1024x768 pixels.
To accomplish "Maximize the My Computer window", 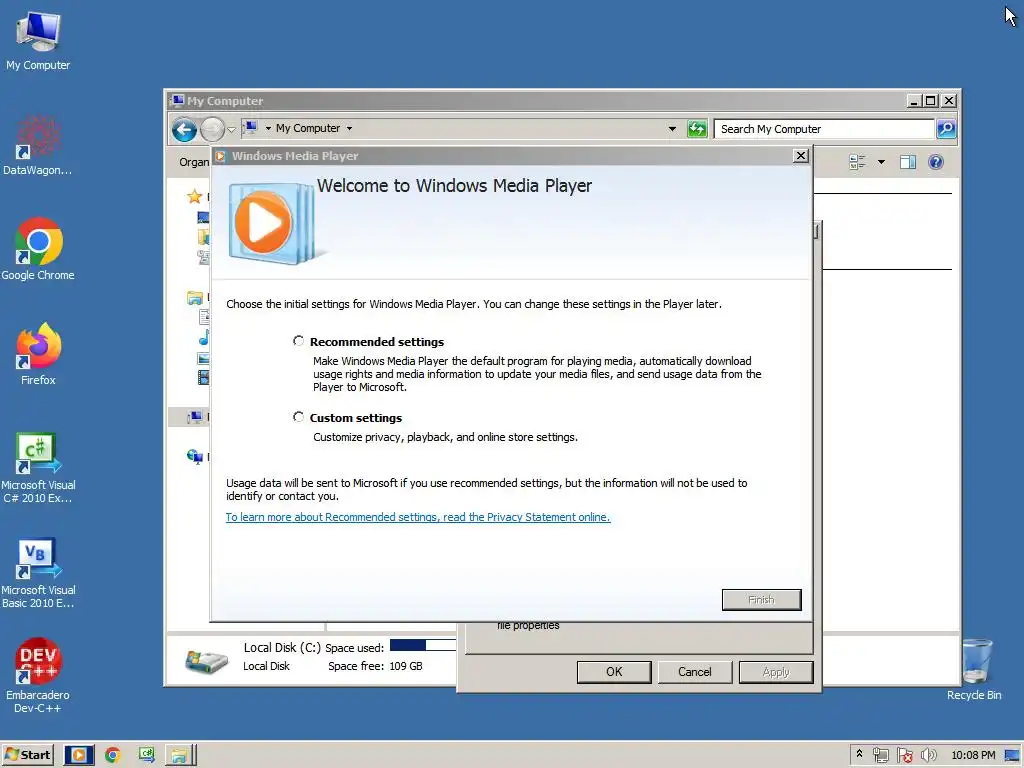I will (x=931, y=101).
